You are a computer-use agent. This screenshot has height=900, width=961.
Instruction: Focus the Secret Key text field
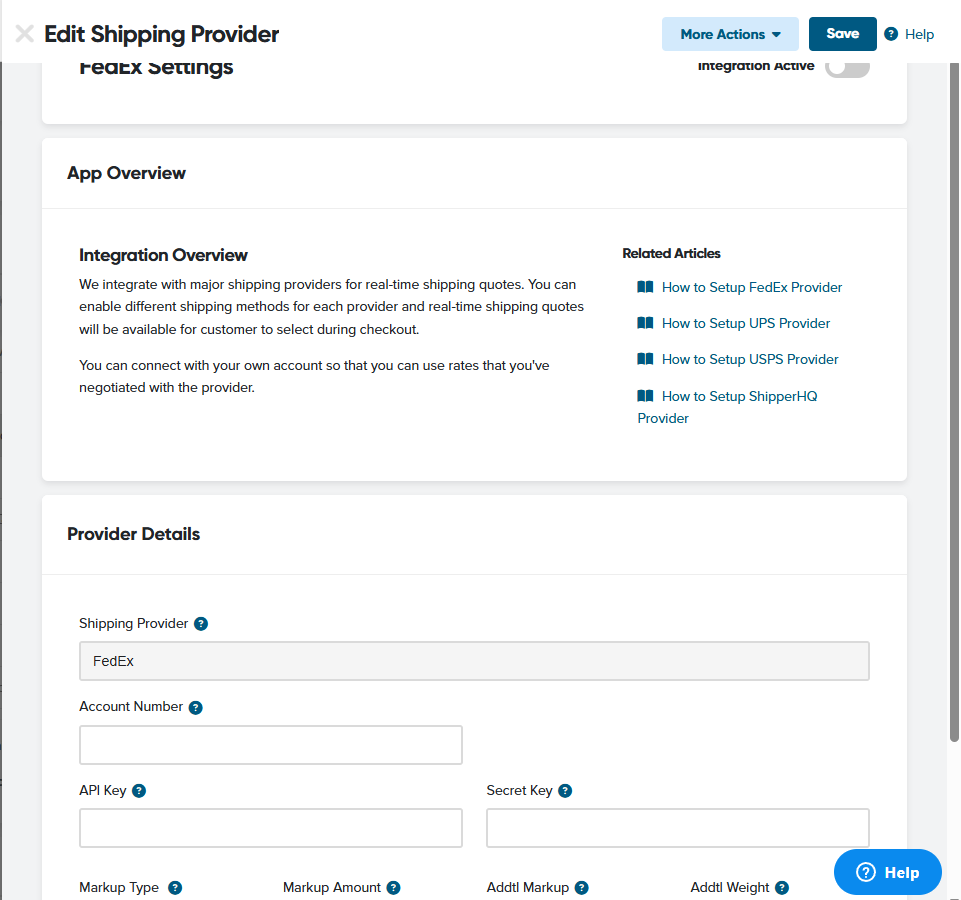678,828
